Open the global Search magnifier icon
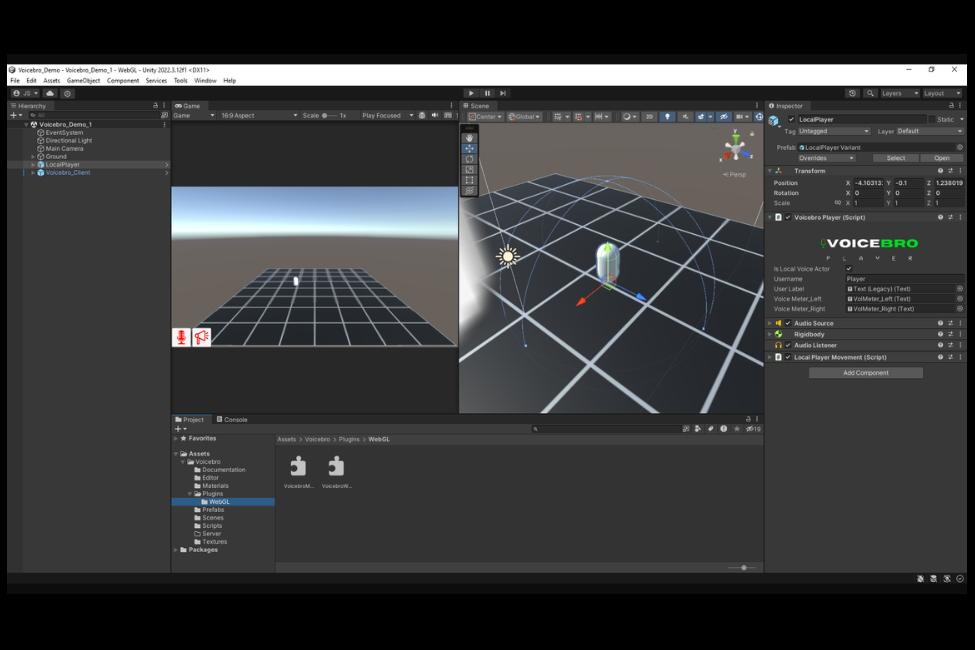This screenshot has height=650, width=975. coord(871,93)
